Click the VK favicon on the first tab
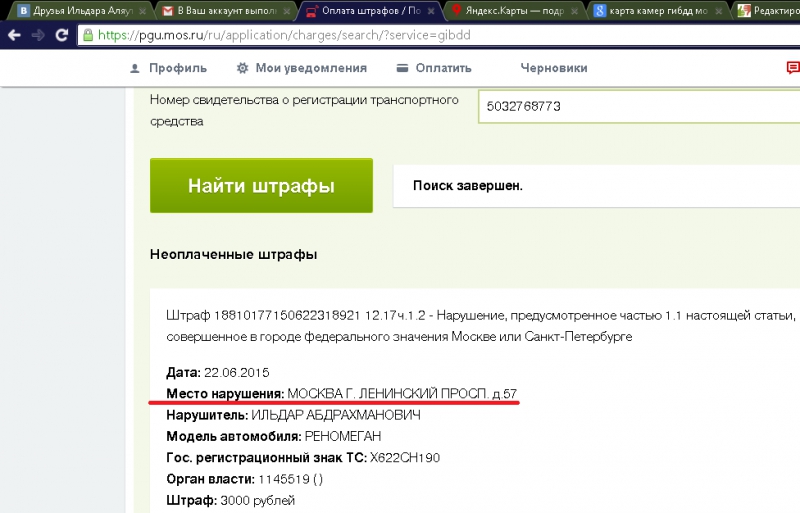The image size is (800, 513). [x=23, y=11]
